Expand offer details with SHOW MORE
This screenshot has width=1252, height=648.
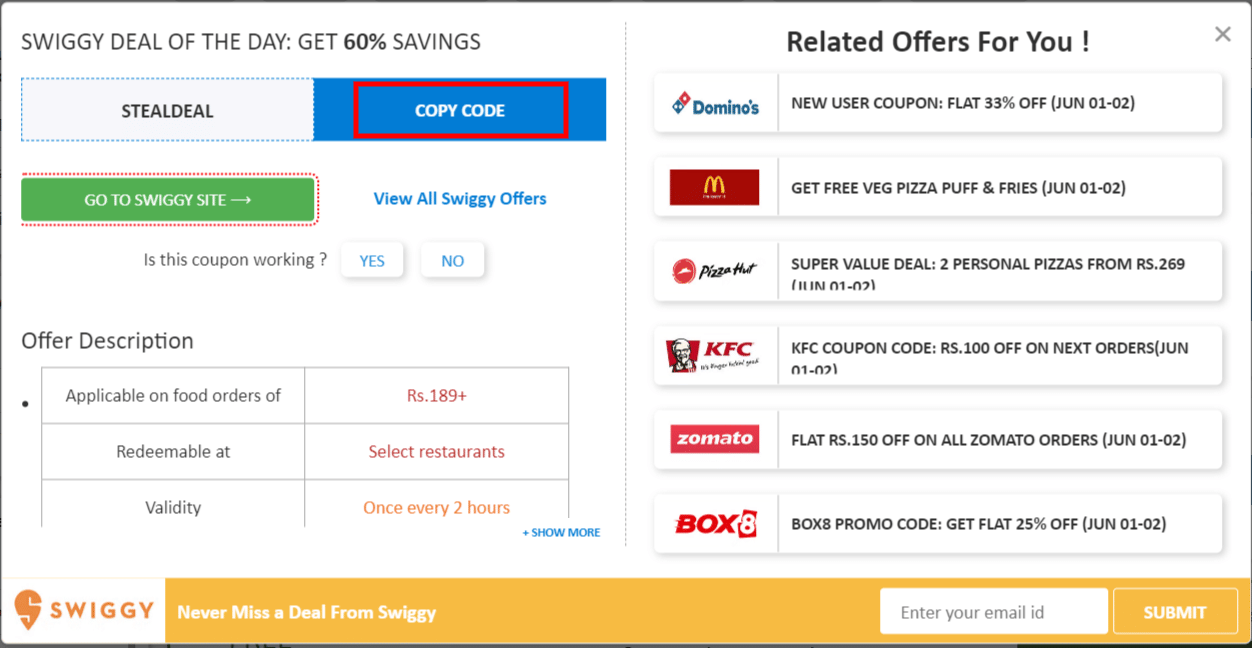click(561, 532)
